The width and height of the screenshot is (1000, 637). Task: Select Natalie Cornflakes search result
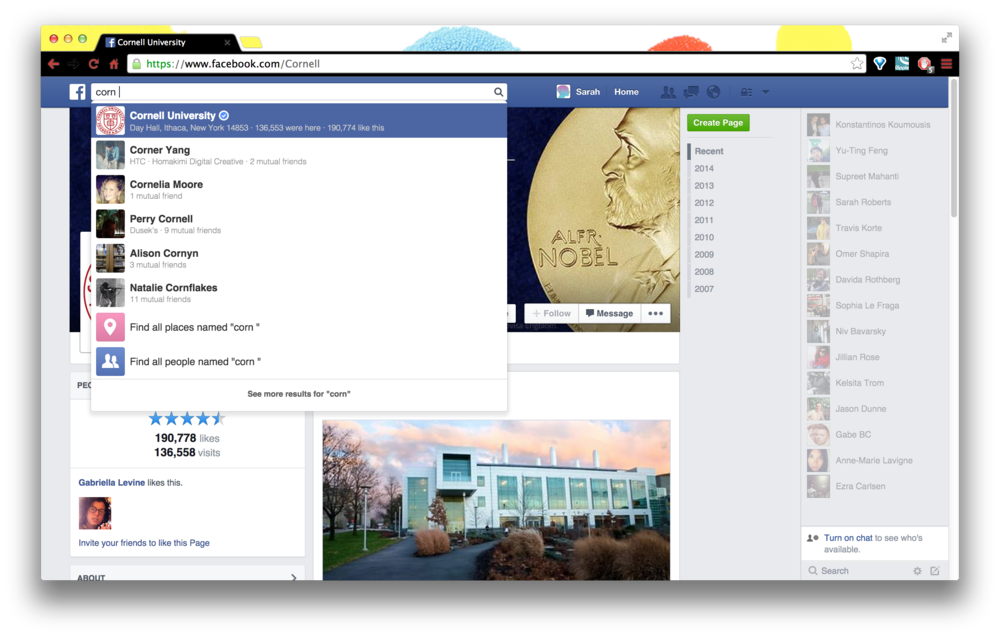coord(299,293)
